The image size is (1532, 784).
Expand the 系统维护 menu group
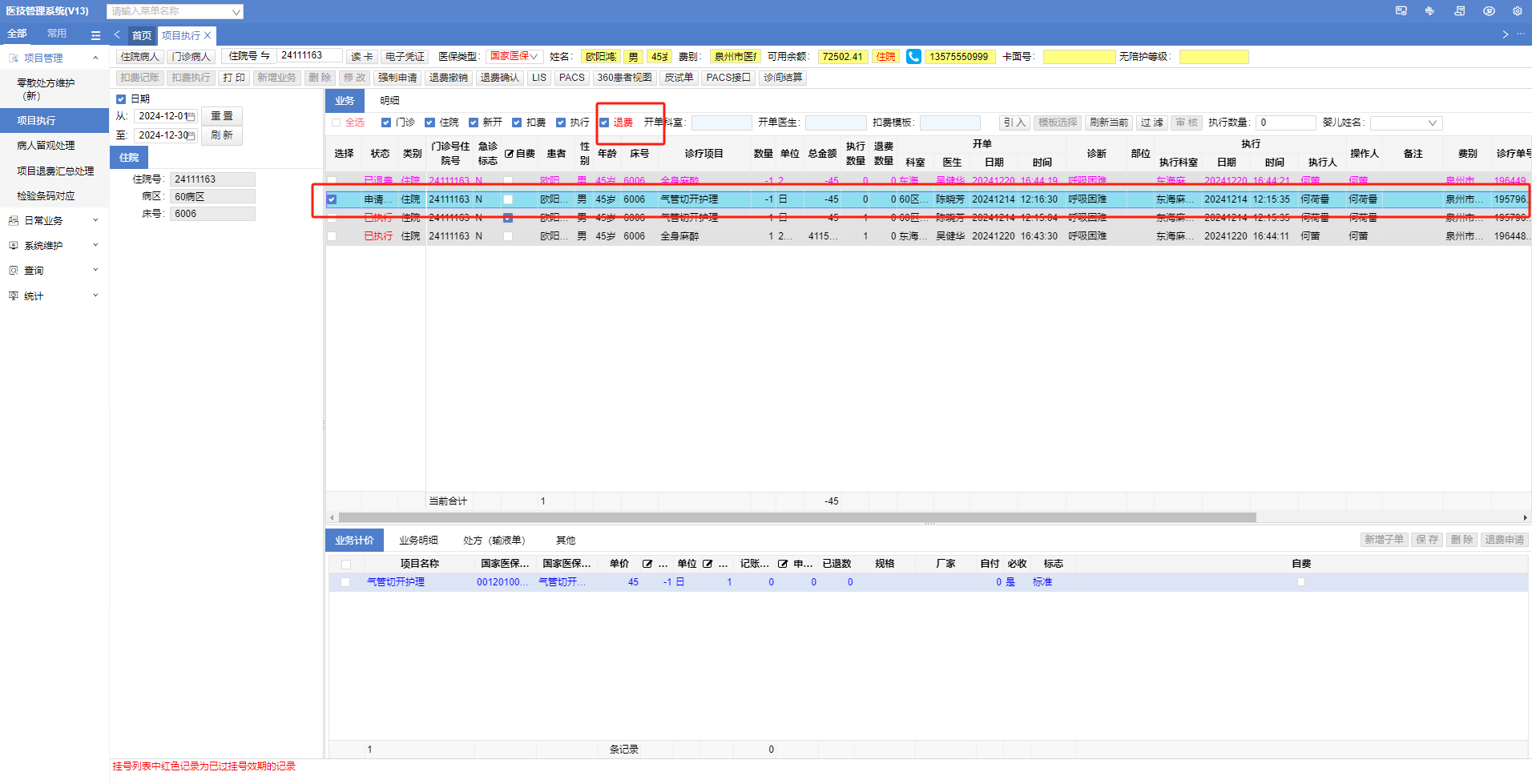pyautogui.click(x=95, y=245)
